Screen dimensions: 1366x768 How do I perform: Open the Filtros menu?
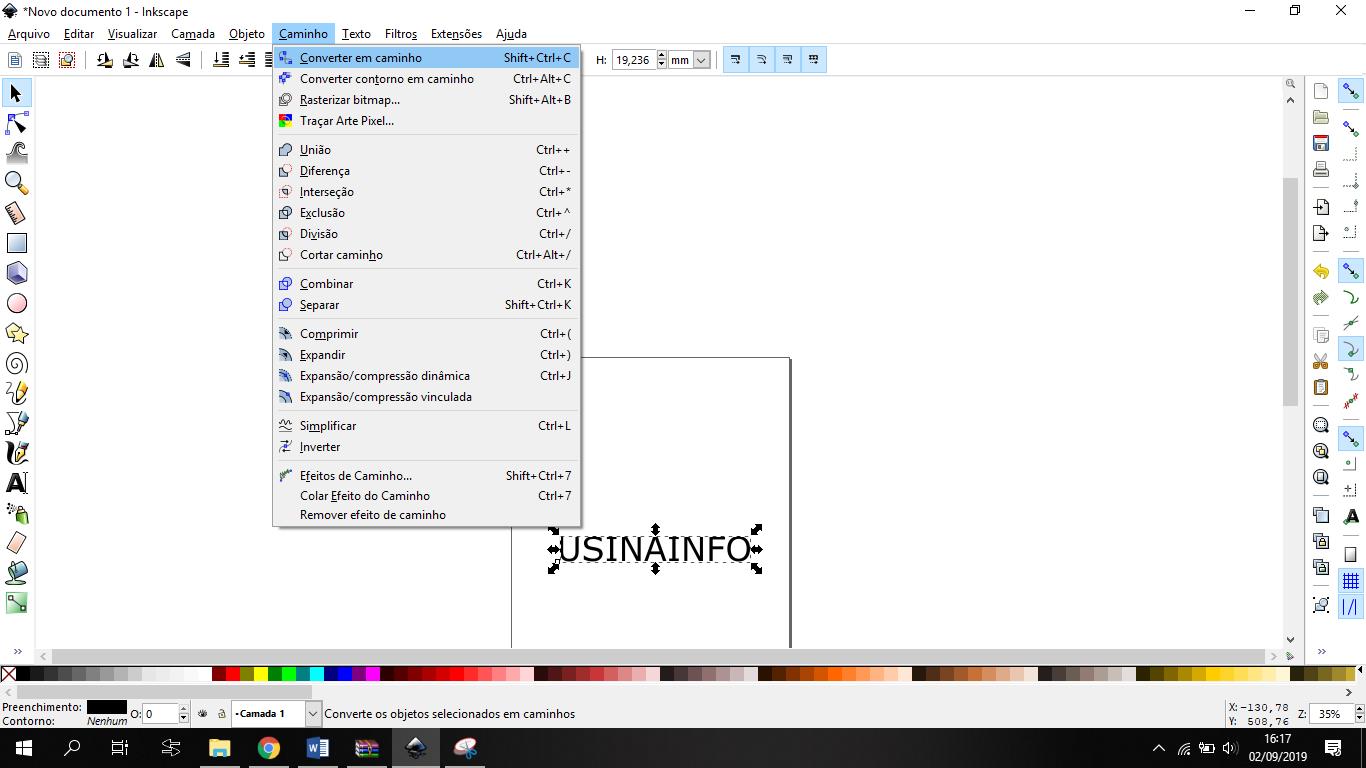point(401,34)
